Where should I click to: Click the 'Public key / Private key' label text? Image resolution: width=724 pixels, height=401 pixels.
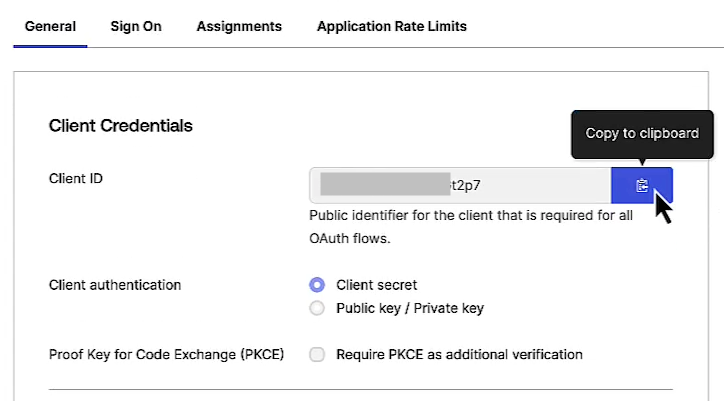point(410,308)
